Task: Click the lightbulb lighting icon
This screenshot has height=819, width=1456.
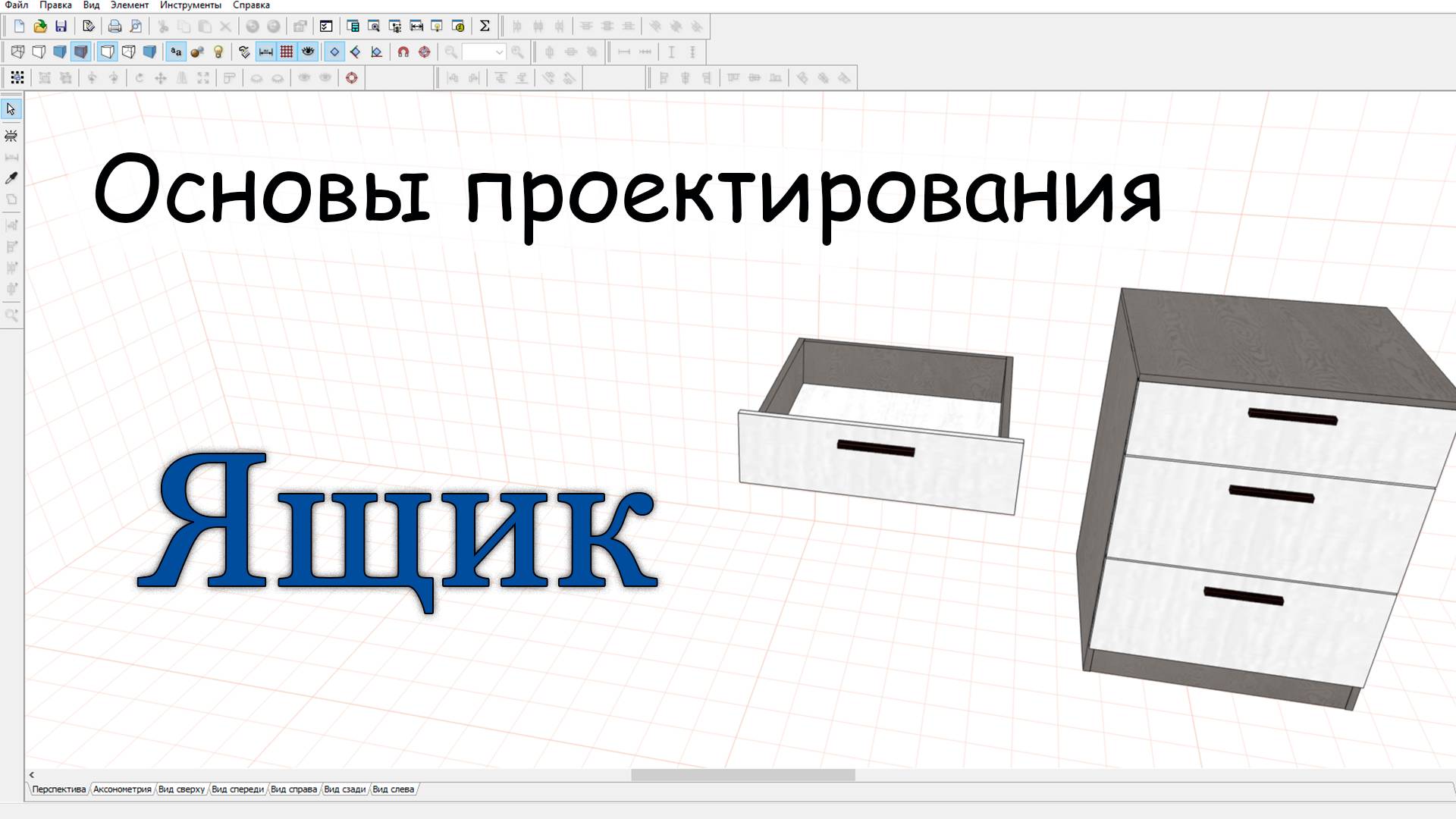Action: (218, 51)
